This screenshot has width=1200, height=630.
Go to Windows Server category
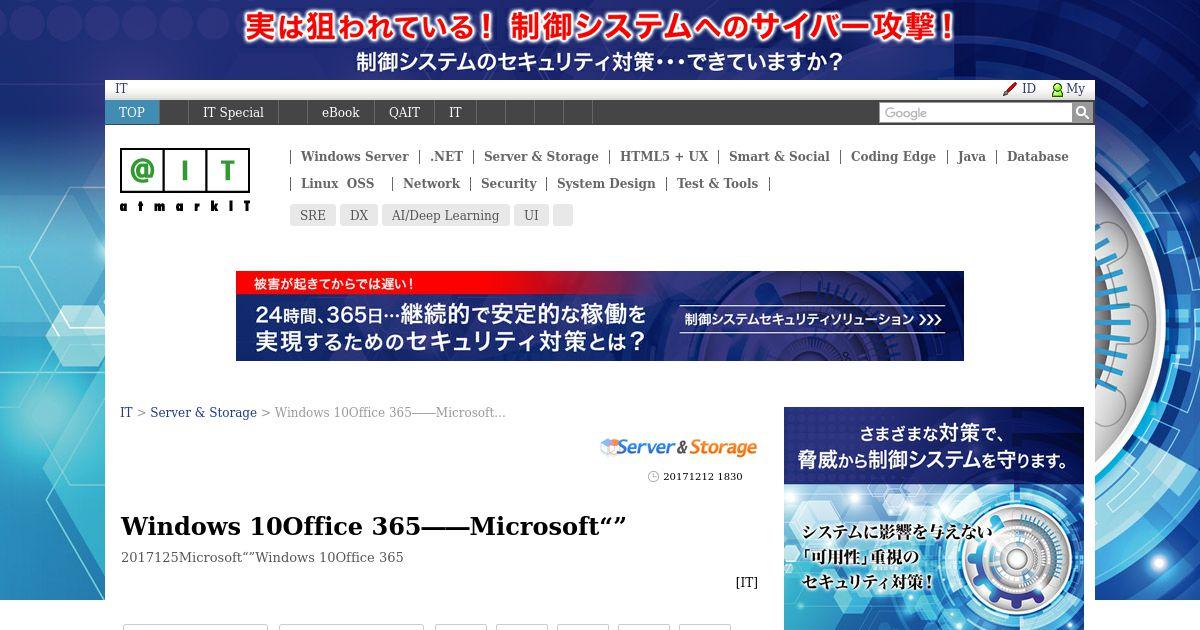(354, 156)
